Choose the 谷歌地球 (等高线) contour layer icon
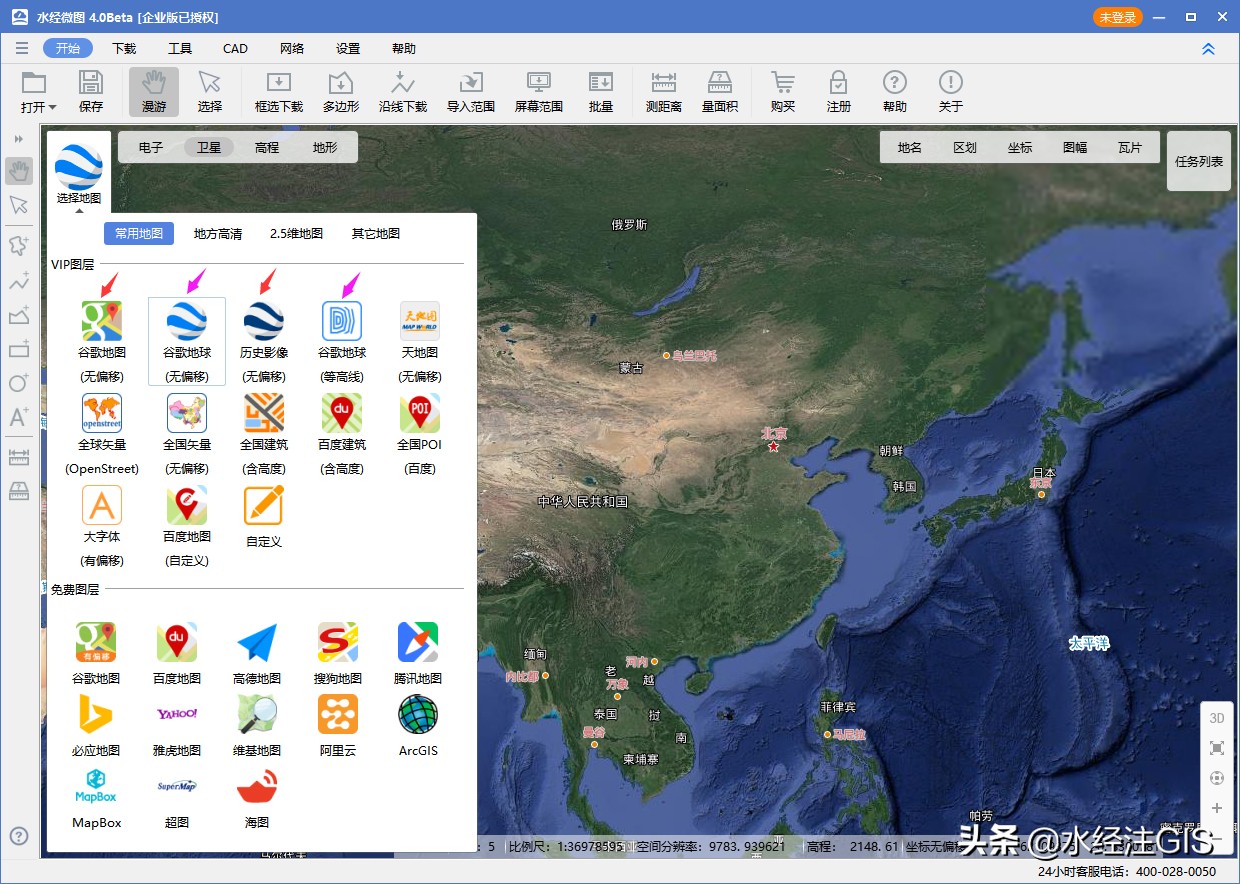This screenshot has height=884, width=1240. coord(342,322)
